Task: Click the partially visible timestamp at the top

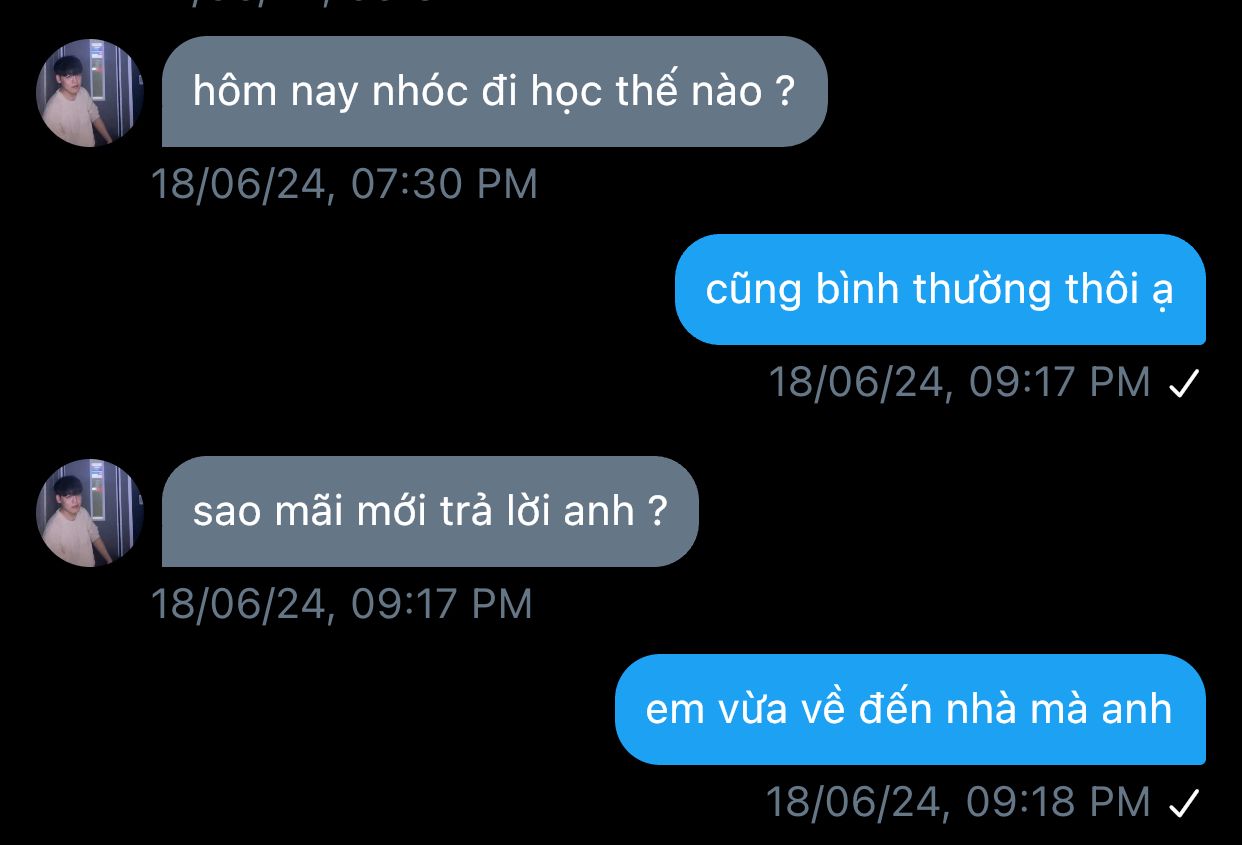Action: pyautogui.click(x=300, y=3)
